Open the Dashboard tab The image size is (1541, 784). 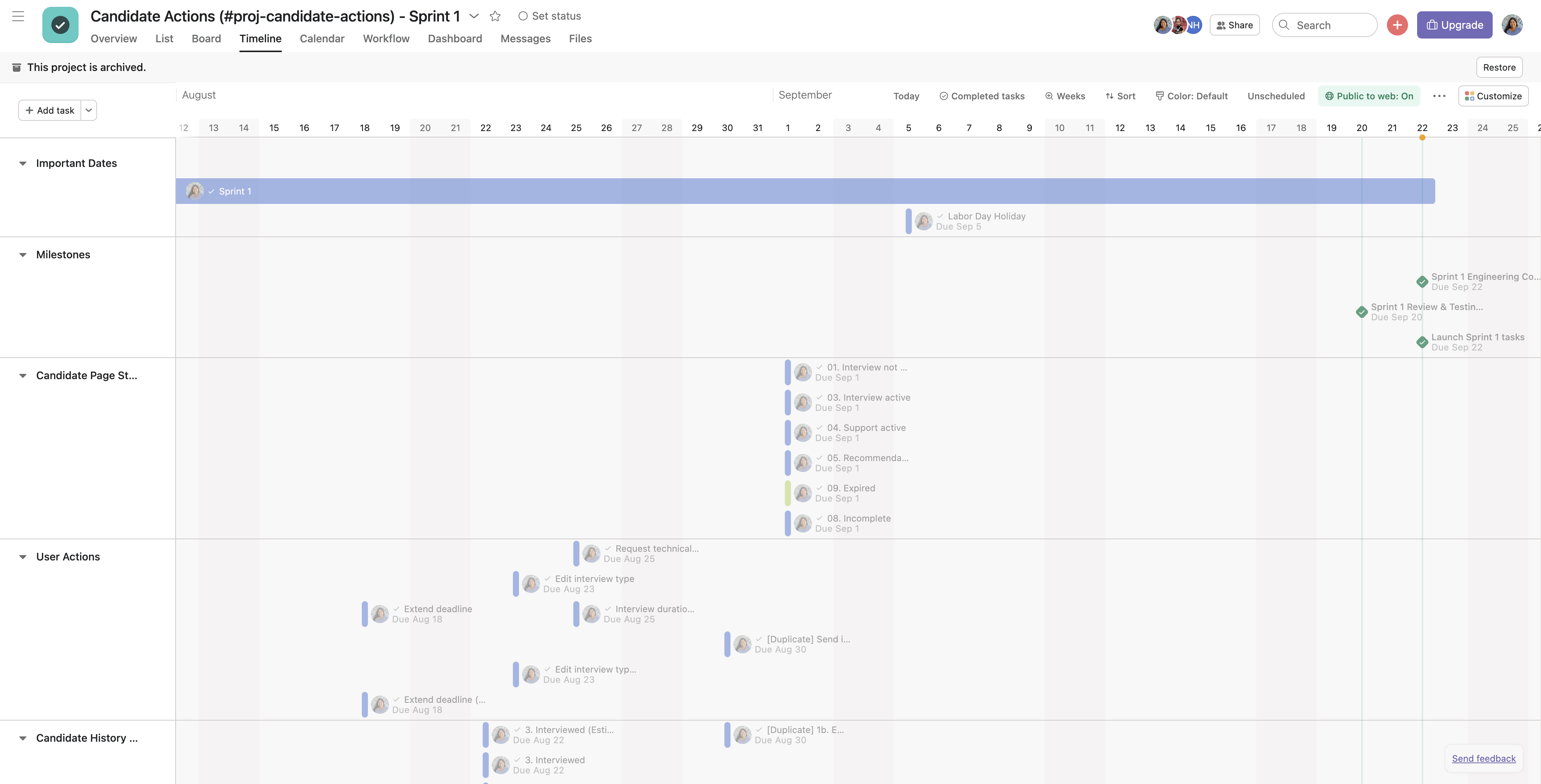tap(455, 39)
